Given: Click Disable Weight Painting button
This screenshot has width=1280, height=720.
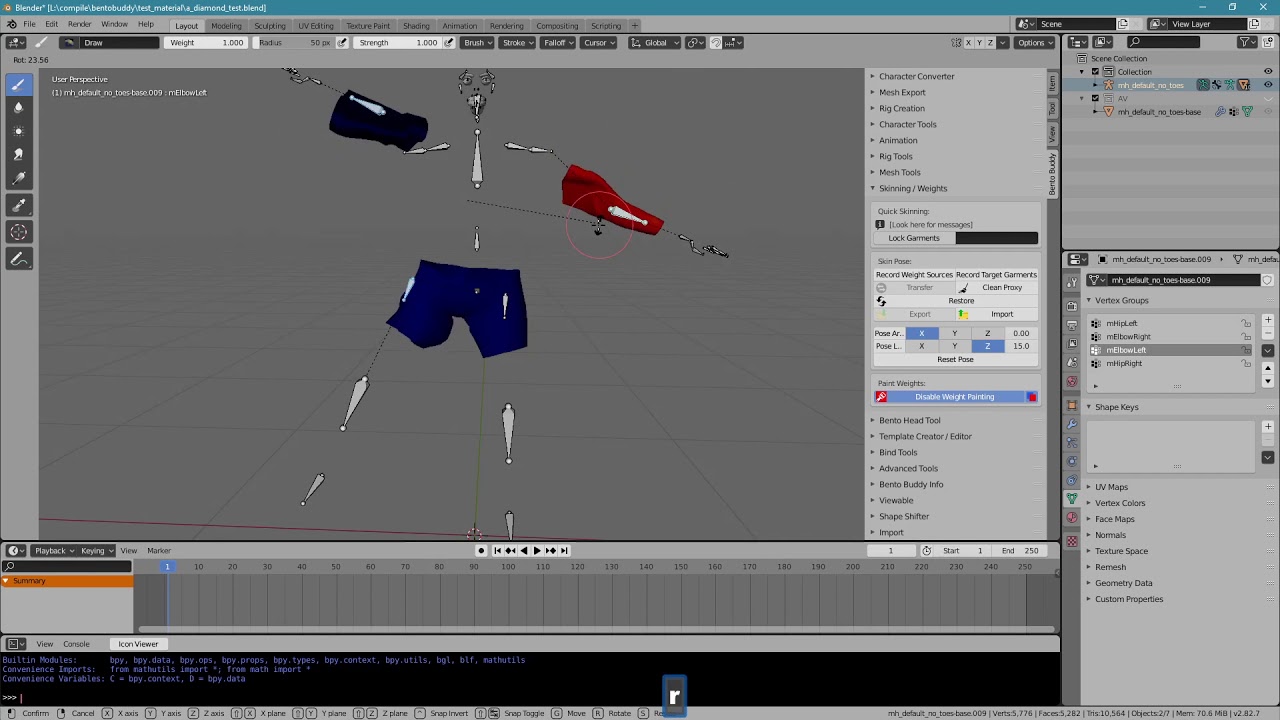Looking at the screenshot, I should [955, 397].
